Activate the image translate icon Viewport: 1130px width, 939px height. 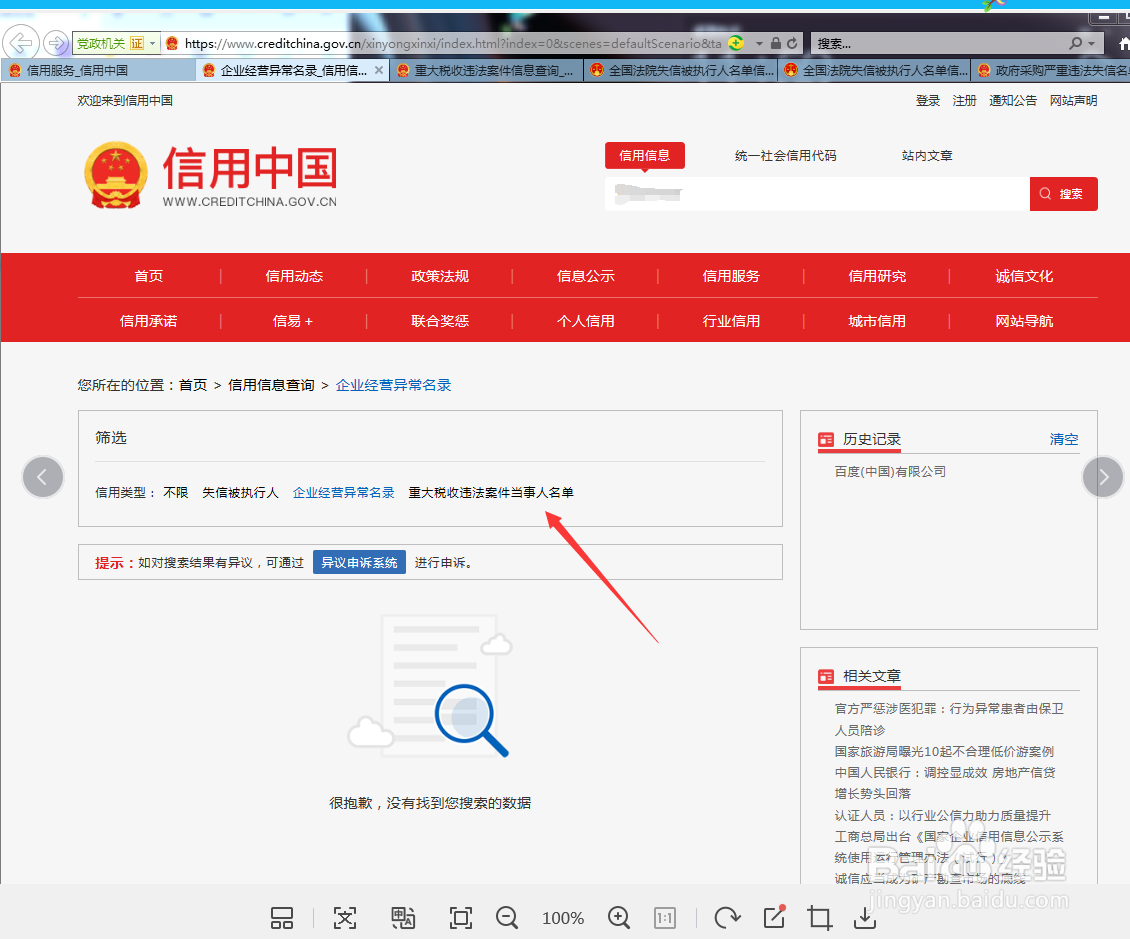[x=403, y=917]
